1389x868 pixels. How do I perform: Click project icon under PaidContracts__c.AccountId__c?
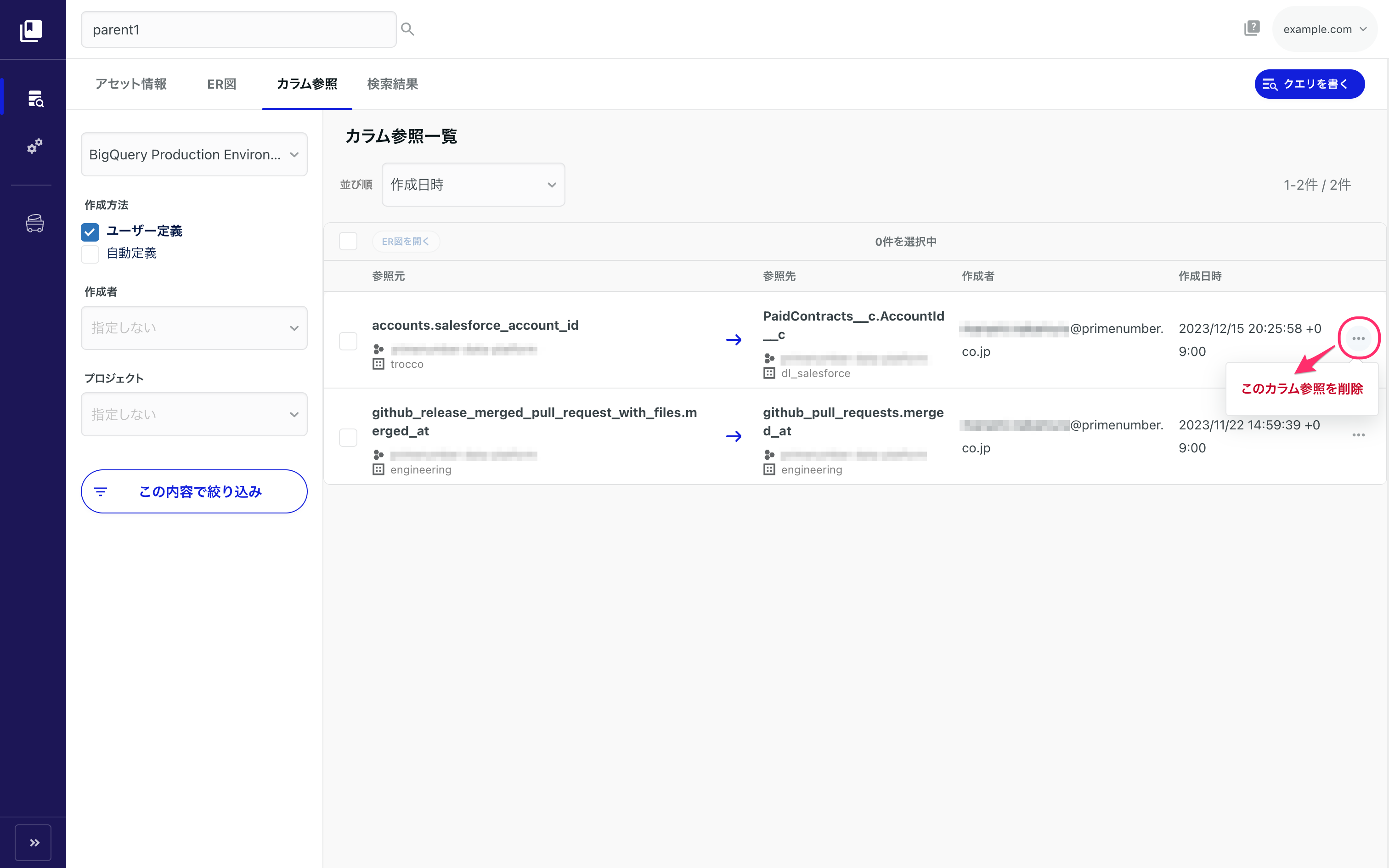click(x=769, y=358)
